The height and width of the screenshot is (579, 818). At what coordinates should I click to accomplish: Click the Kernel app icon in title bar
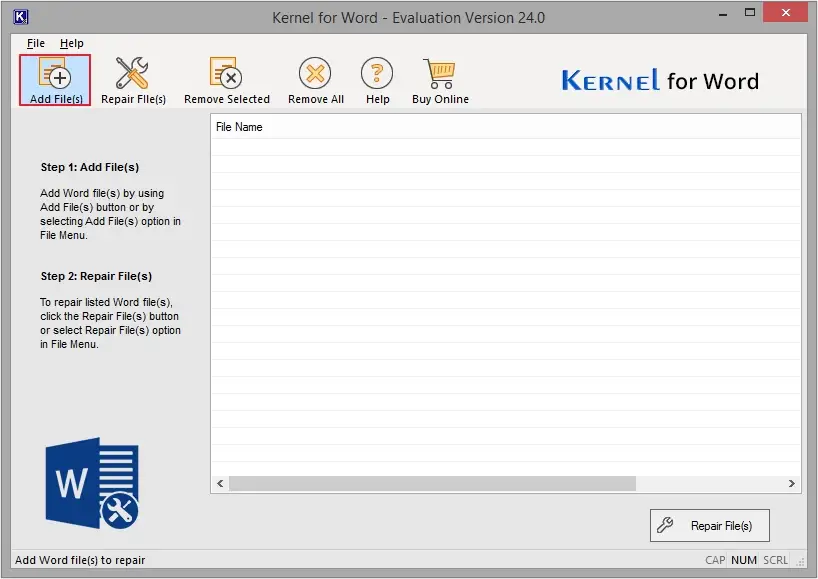(20, 17)
